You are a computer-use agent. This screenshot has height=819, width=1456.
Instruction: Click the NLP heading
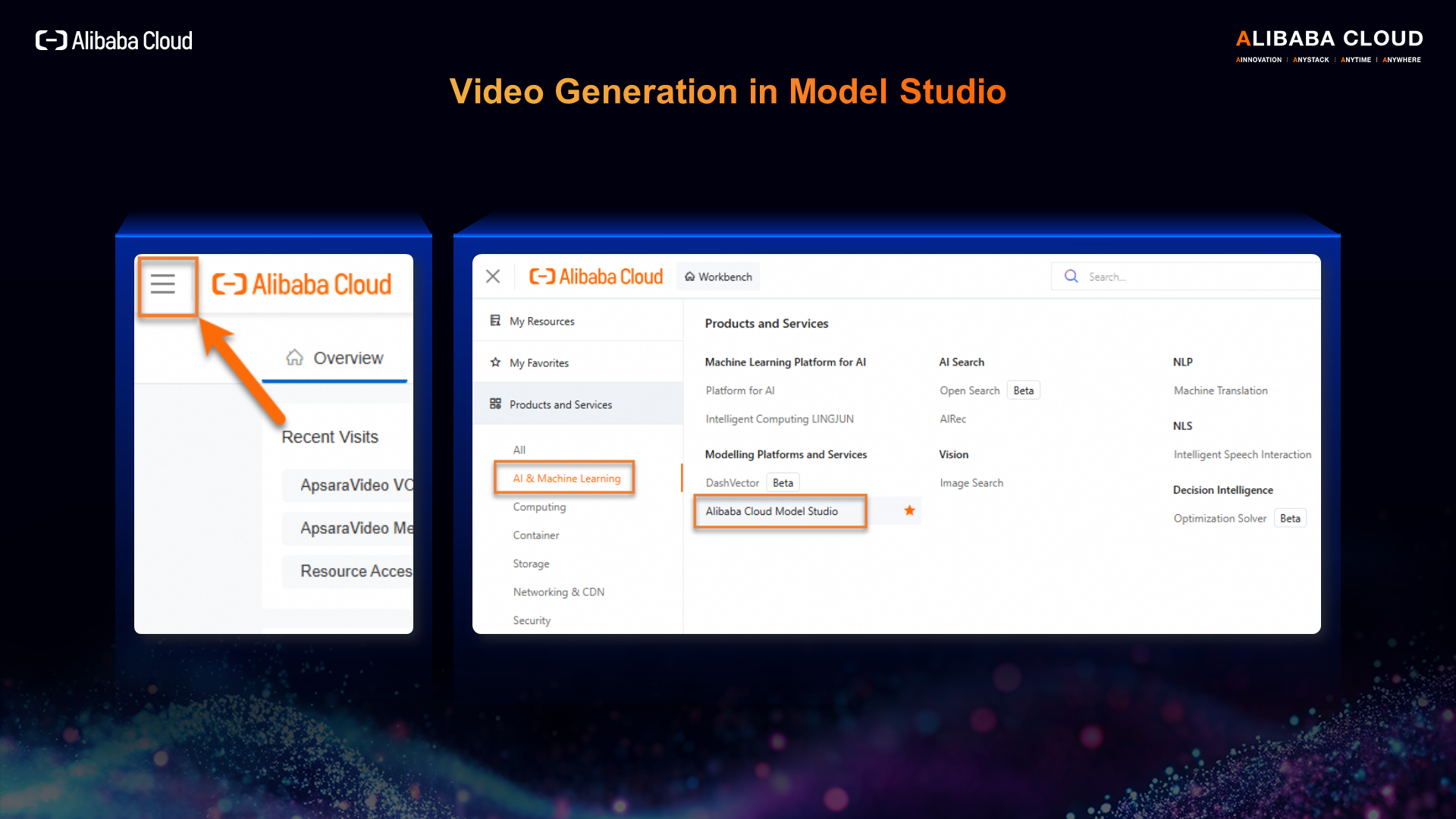[1183, 362]
